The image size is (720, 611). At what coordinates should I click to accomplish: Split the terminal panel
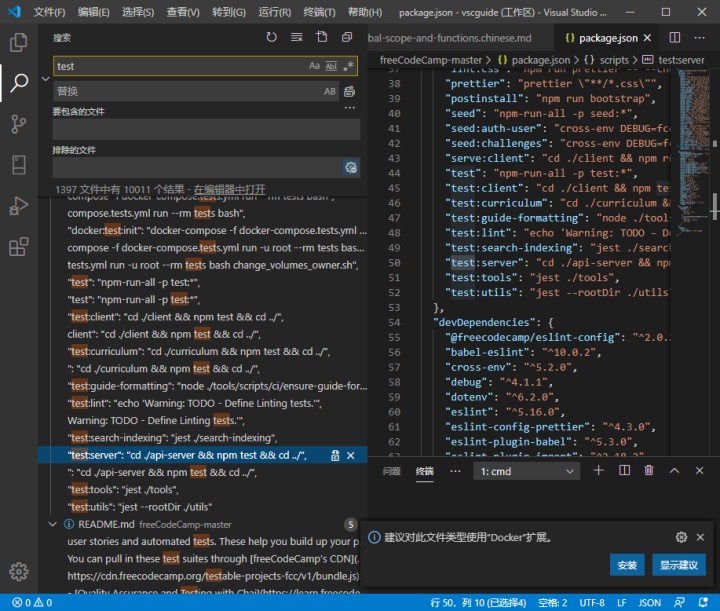pyautogui.click(x=624, y=471)
